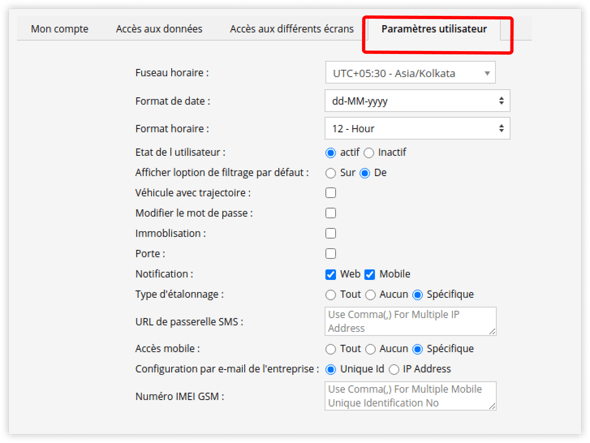The width and height of the screenshot is (590, 443).
Task: Open the Format horaire dropdown
Action: tap(417, 128)
